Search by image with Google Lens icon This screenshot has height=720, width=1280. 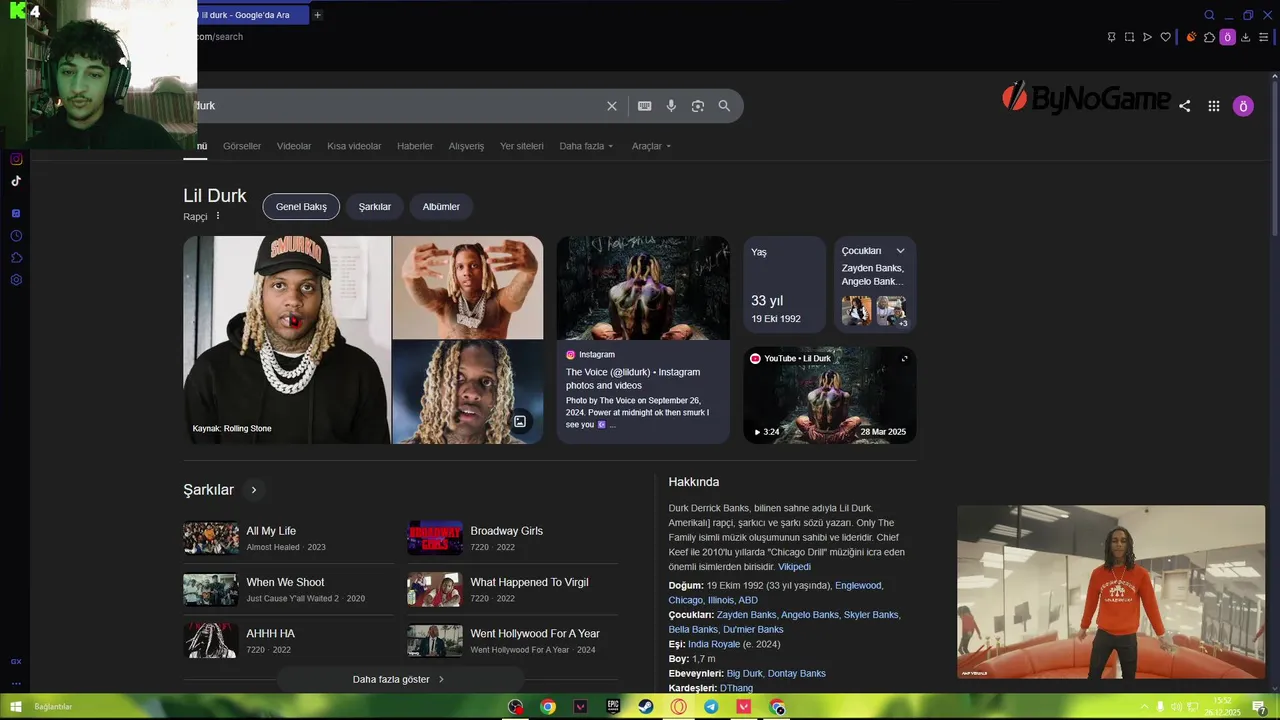(698, 106)
